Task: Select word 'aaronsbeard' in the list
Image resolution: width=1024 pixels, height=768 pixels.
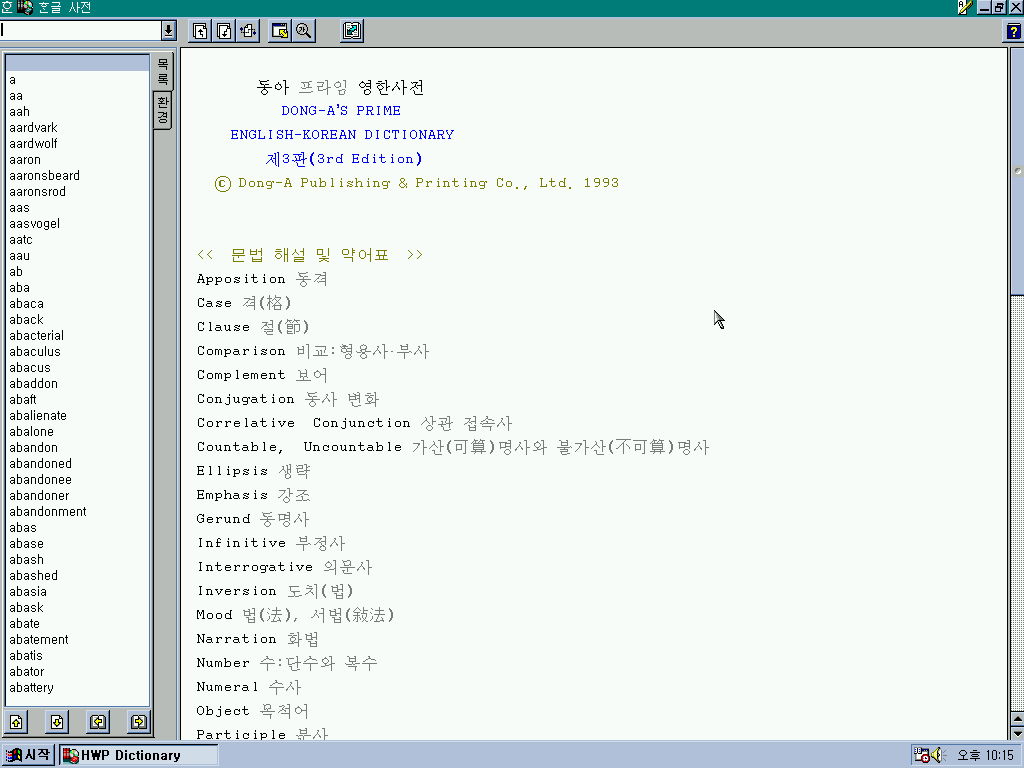Action: (44, 176)
